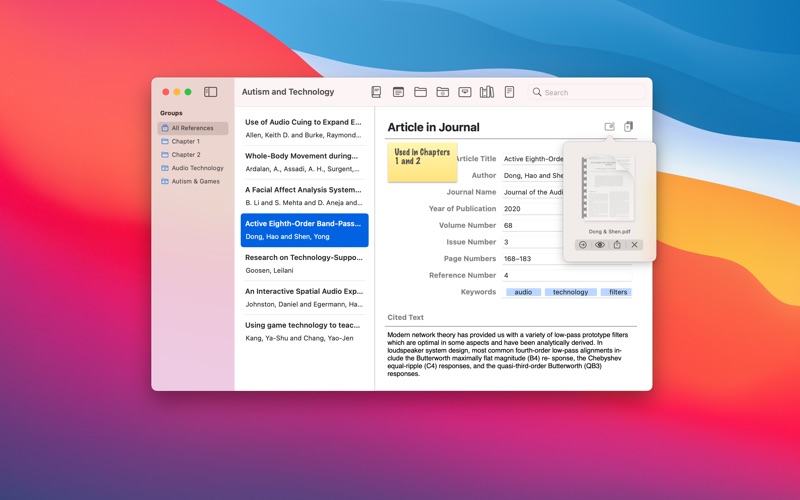800x500 pixels.
Task: Click the copy reference clipboard icon
Action: tap(629, 127)
